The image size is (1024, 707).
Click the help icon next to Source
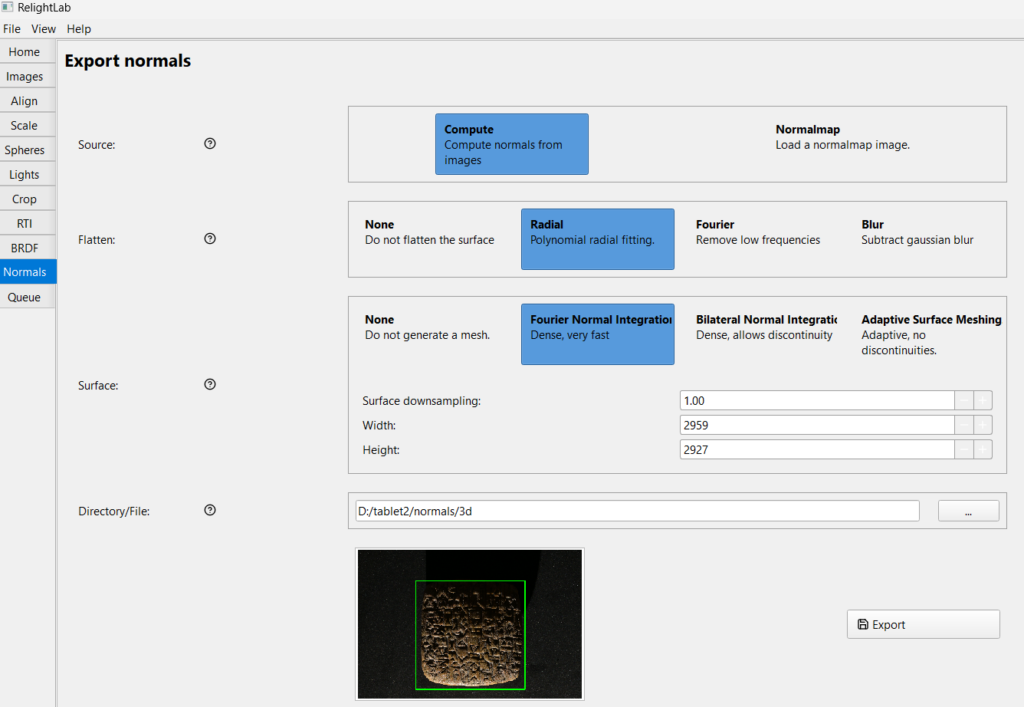[x=210, y=144]
